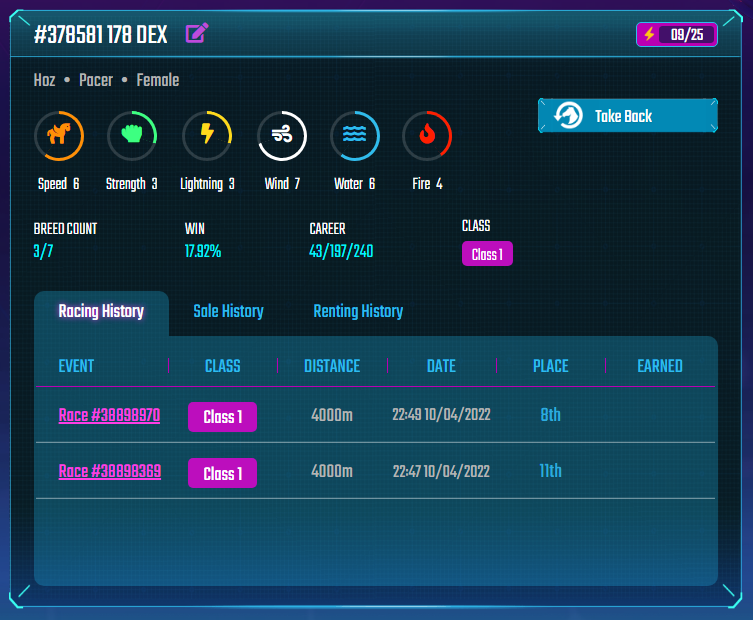Click the breed count value 3/7
Viewport: 753px width, 620px height.
click(43, 251)
